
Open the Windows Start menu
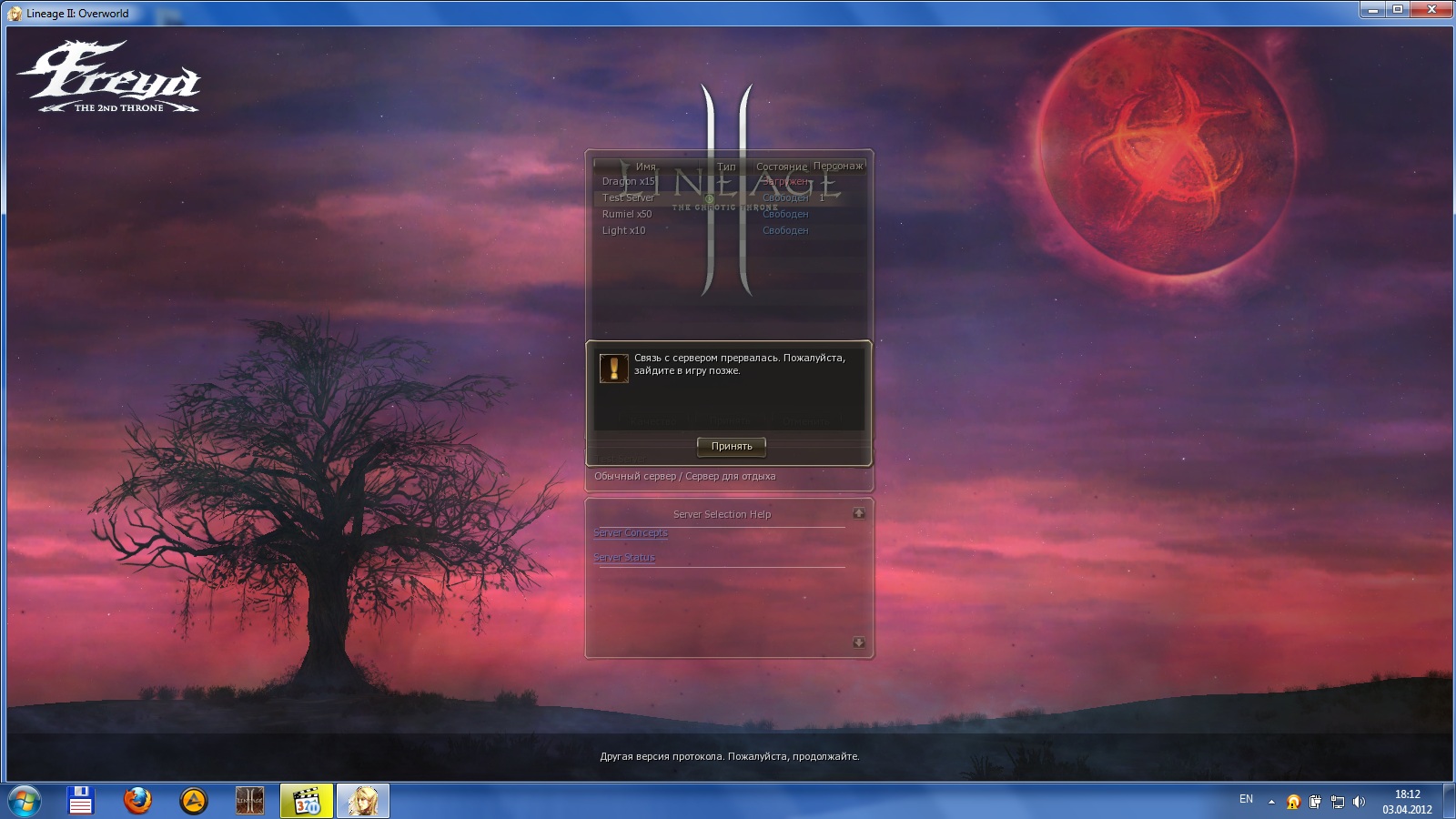(x=24, y=802)
